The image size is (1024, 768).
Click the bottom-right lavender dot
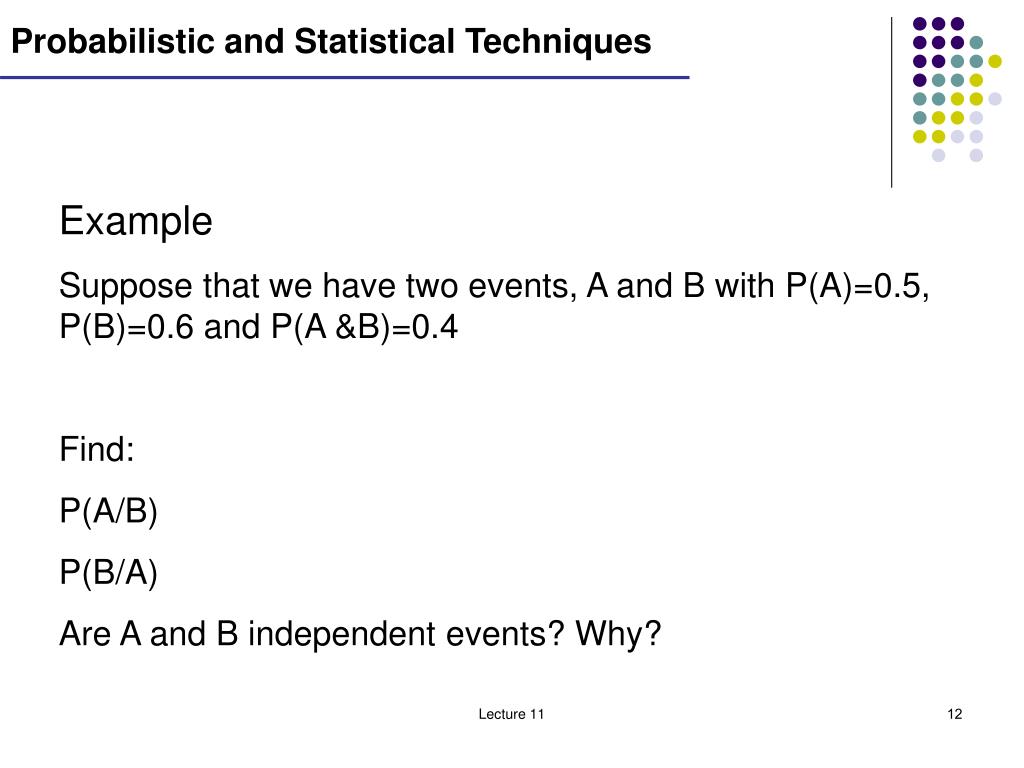(976, 155)
